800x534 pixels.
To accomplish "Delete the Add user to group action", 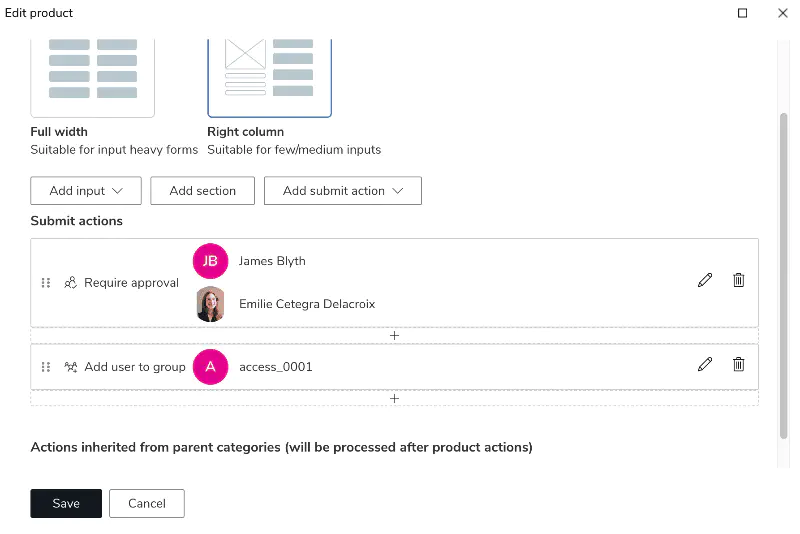I will [738, 364].
